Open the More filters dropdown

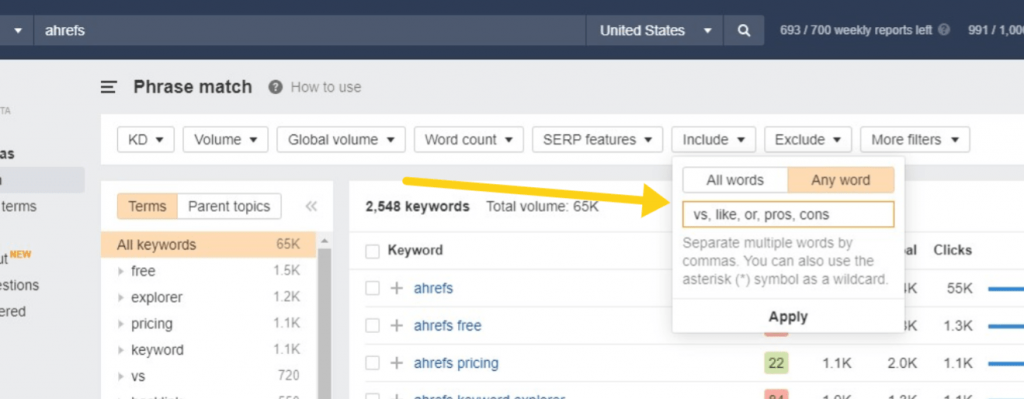pos(915,140)
